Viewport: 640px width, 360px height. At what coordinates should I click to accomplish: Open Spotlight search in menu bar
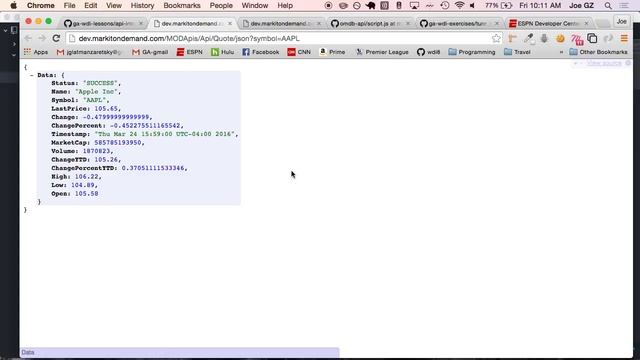(608, 6)
